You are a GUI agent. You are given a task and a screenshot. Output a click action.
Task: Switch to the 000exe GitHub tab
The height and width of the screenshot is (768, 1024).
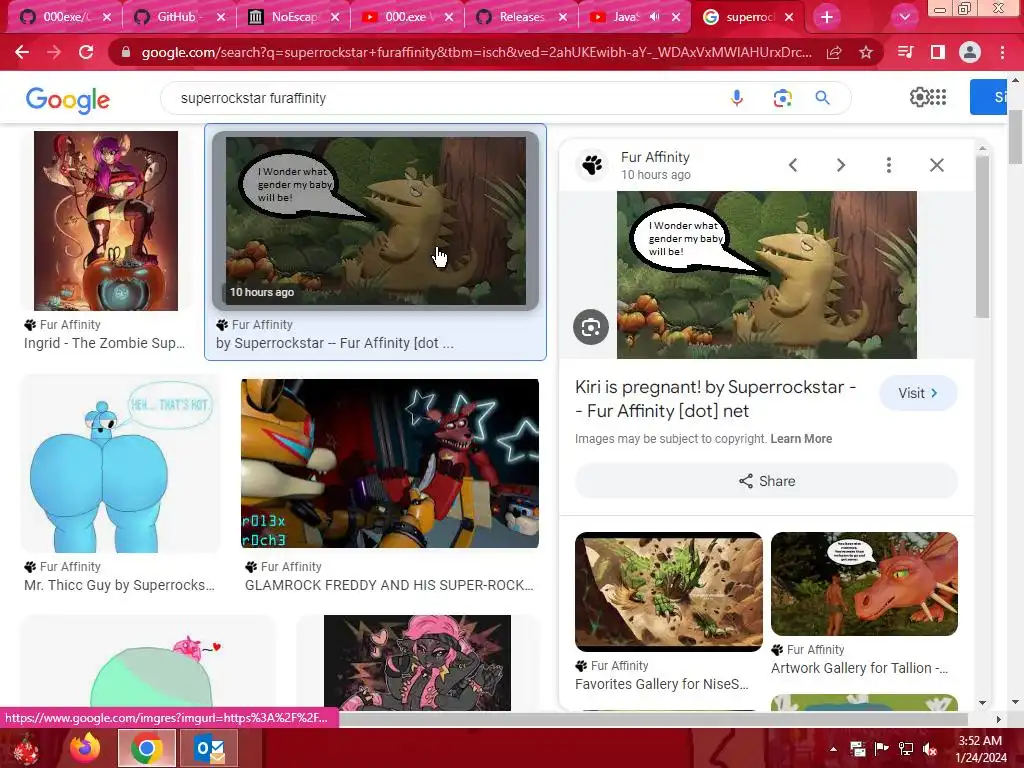pyautogui.click(x=61, y=17)
